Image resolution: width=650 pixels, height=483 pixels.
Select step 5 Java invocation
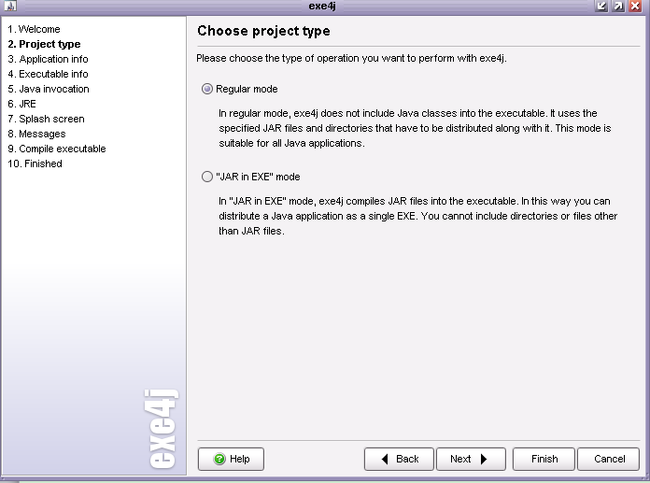tap(49, 89)
